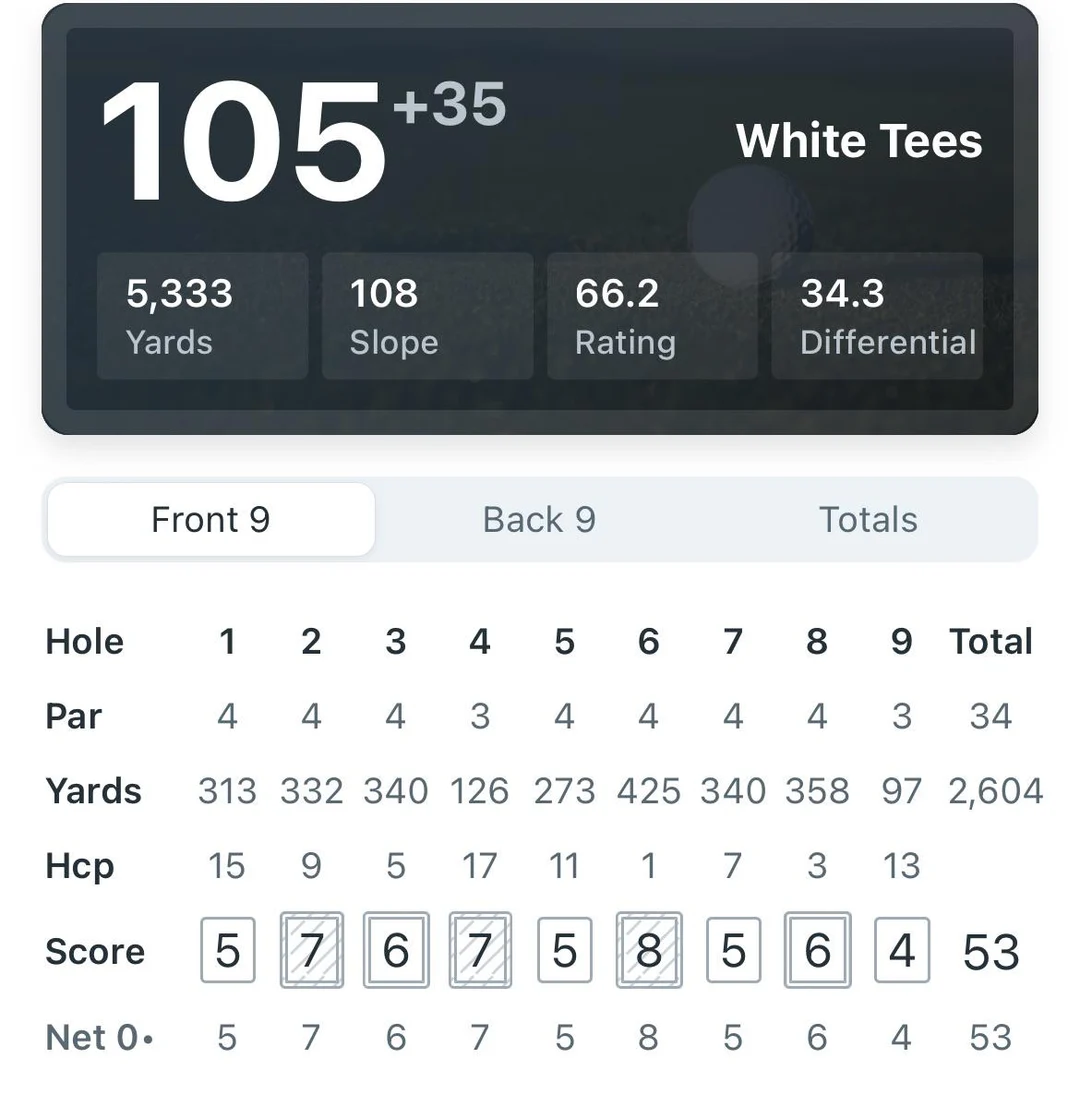Screen dimensions: 1080x1097
Task: Select the Front 9 tab
Action: (x=210, y=519)
